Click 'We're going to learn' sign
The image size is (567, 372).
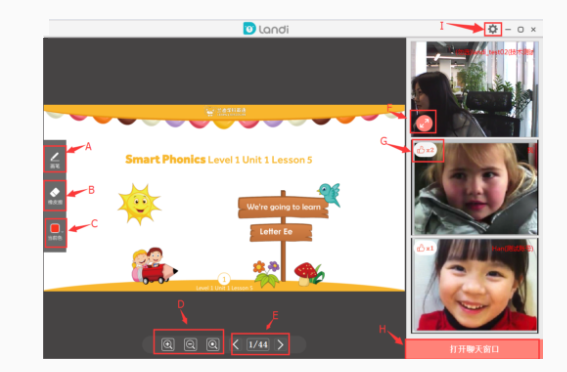(284, 207)
